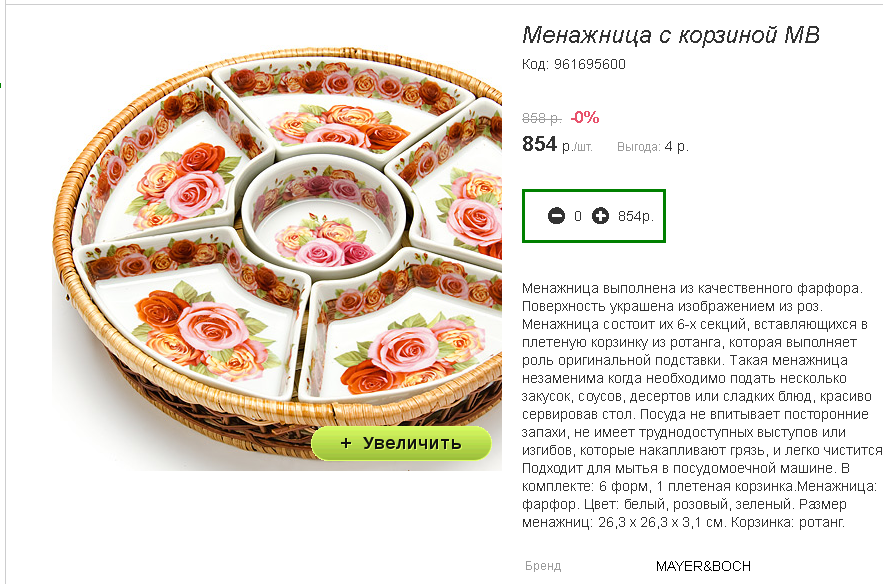The image size is (883, 584).
Task: Click the top rose-patterned dish section
Action: pos(344,107)
